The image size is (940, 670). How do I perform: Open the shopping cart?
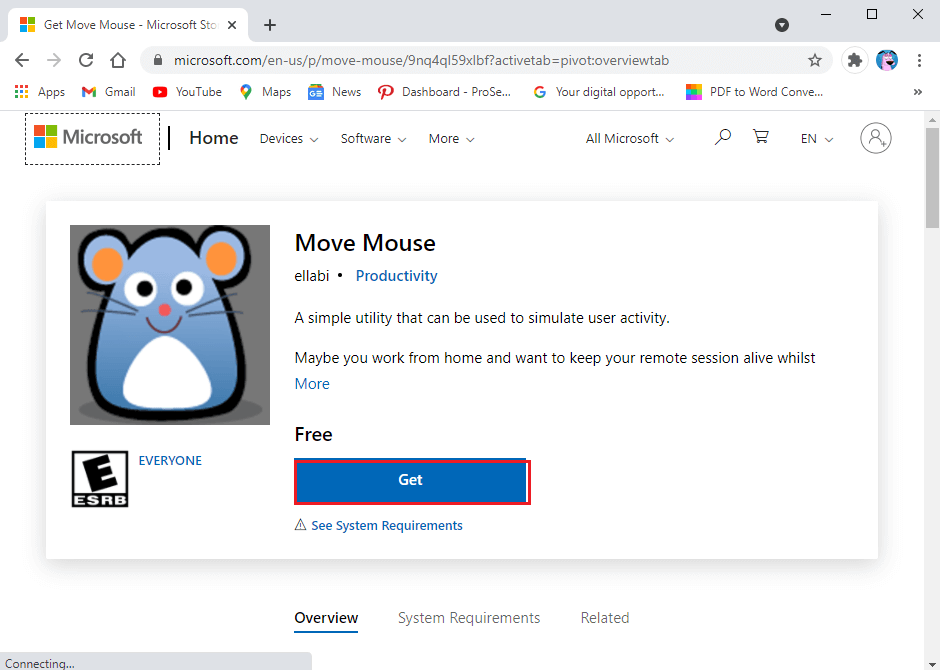point(761,136)
